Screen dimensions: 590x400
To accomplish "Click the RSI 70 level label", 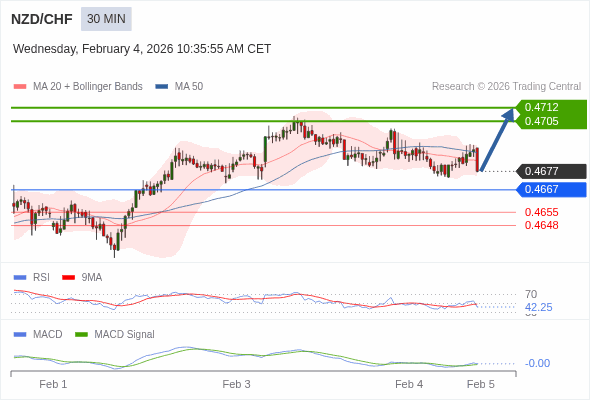I will 531,294.
